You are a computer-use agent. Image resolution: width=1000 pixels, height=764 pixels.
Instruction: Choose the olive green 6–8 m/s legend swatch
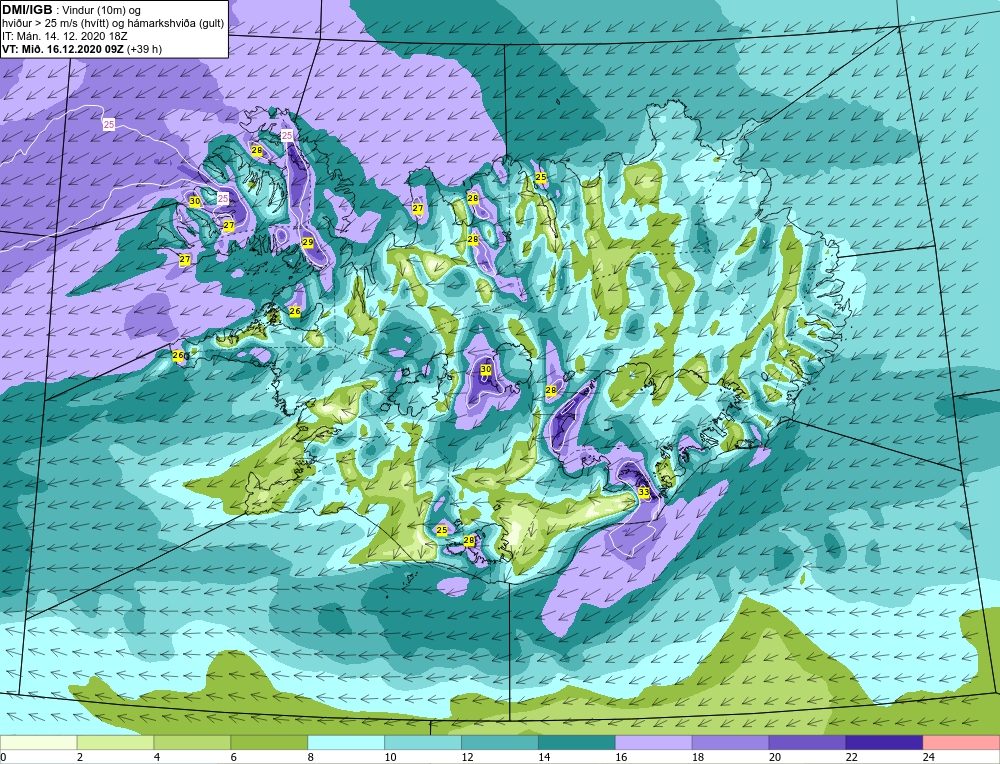[269, 743]
